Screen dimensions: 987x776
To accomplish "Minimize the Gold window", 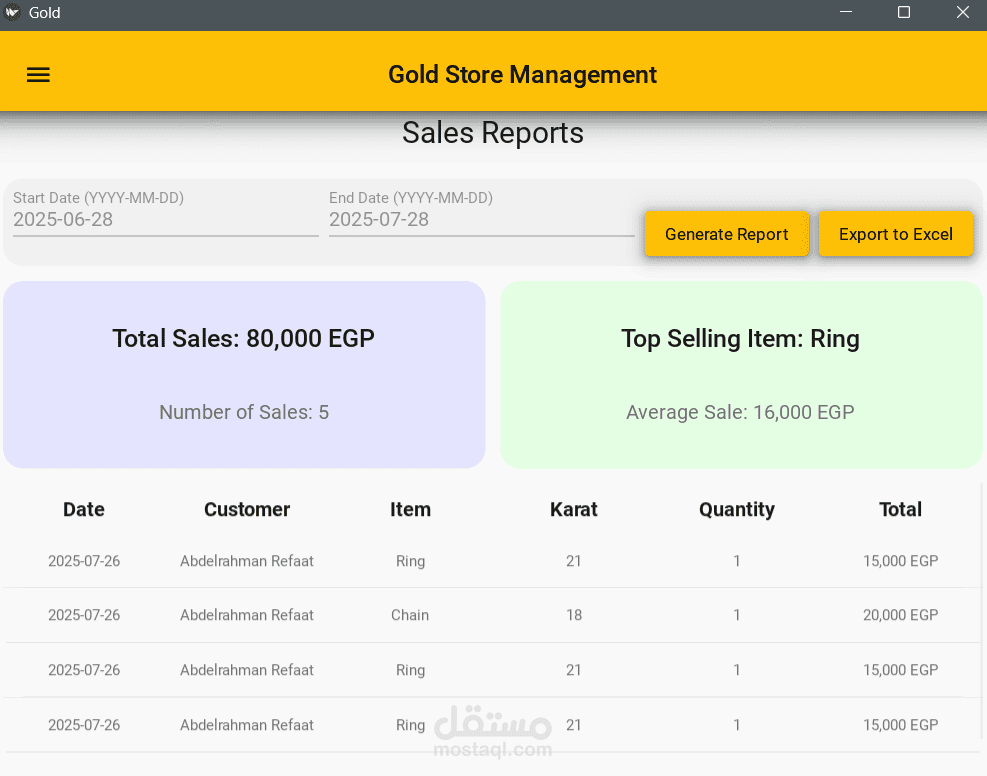I will pyautogui.click(x=845, y=12).
